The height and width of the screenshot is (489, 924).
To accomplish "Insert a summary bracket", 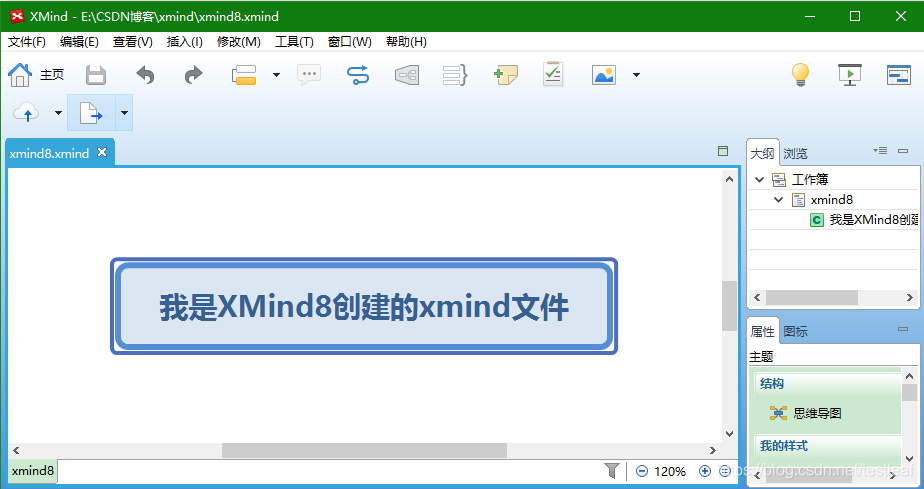I will coord(455,75).
